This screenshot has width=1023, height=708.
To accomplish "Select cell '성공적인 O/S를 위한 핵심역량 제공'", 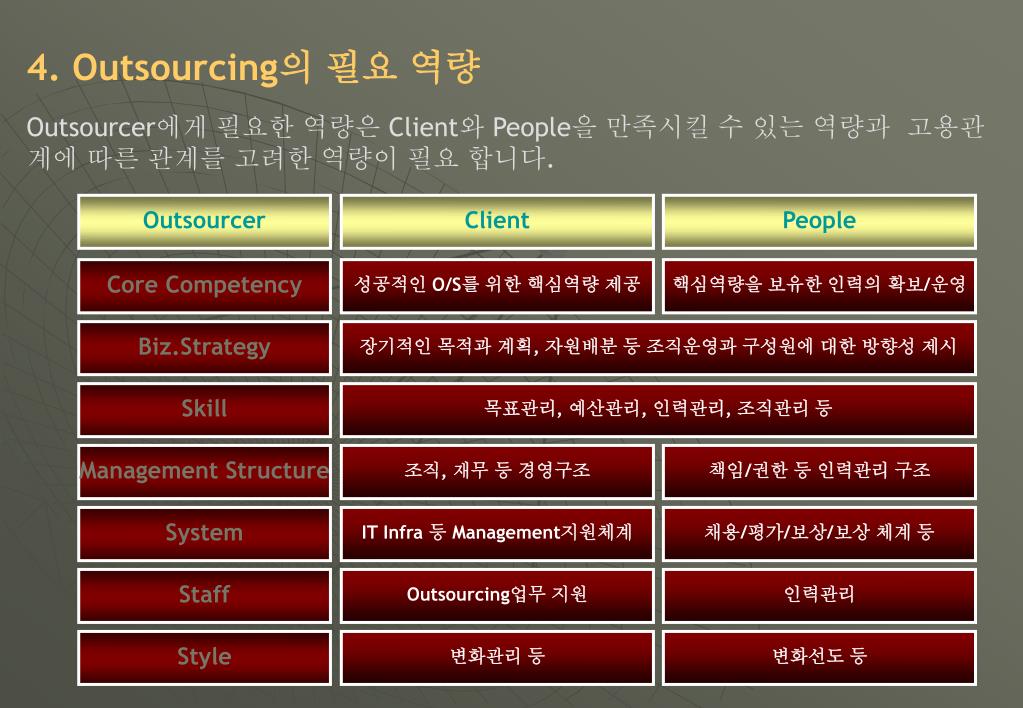I will 497,286.
